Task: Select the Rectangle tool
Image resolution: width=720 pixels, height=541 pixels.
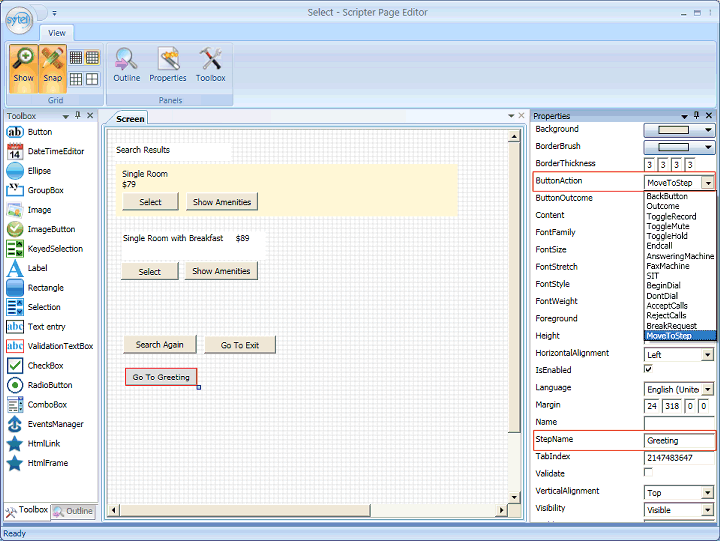Action: tap(35, 287)
